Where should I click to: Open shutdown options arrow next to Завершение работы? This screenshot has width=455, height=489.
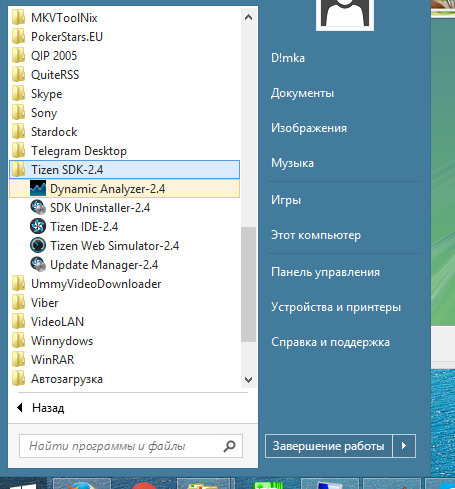coord(404,446)
